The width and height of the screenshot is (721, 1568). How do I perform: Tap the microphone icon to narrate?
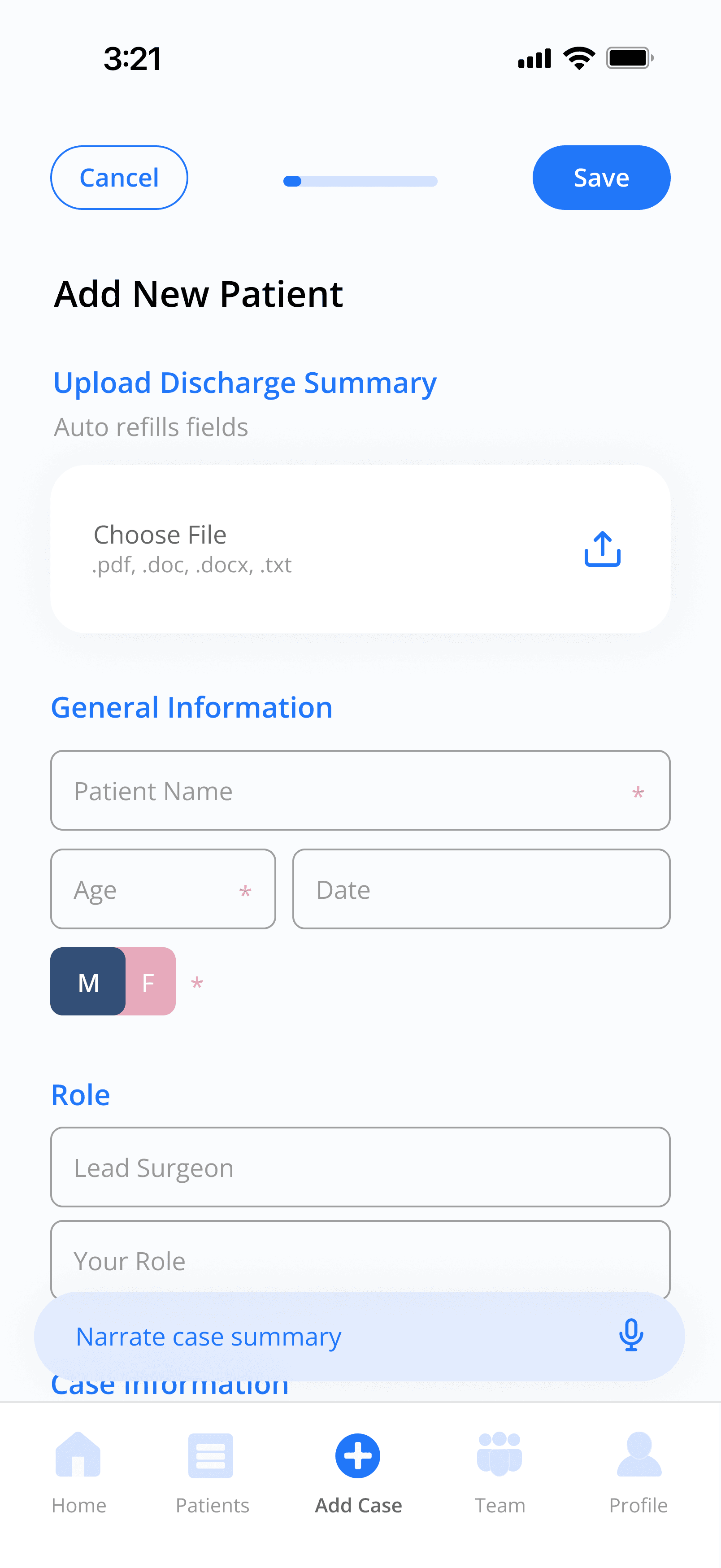tap(630, 1336)
